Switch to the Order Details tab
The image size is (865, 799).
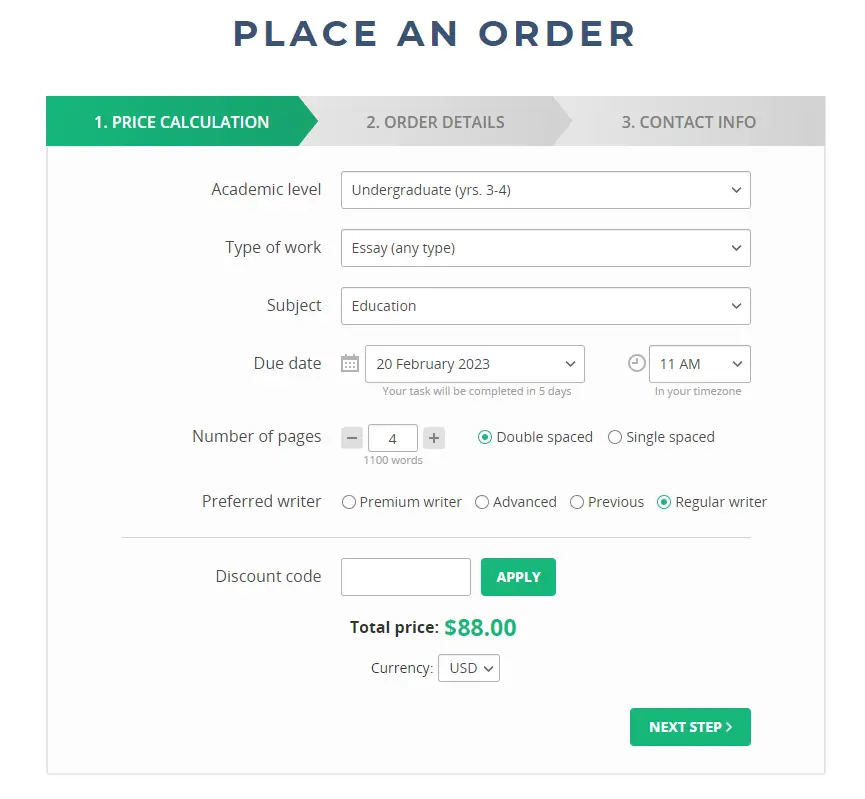tap(435, 121)
